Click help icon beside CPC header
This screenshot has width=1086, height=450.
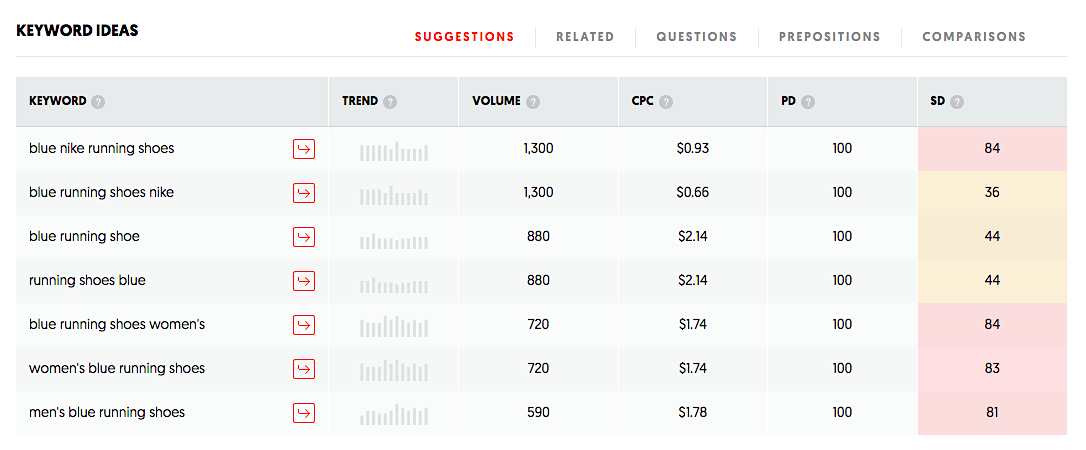(x=666, y=102)
